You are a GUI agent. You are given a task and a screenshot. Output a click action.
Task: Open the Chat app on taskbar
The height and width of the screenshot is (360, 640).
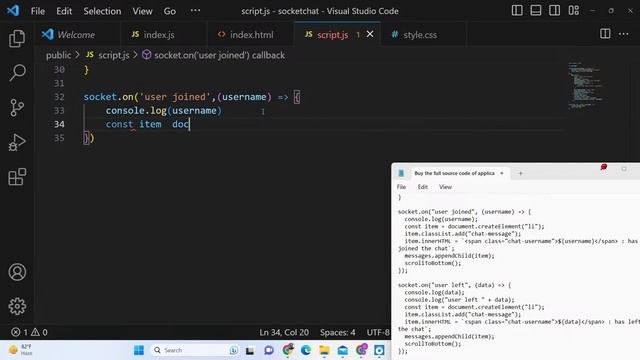269,350
